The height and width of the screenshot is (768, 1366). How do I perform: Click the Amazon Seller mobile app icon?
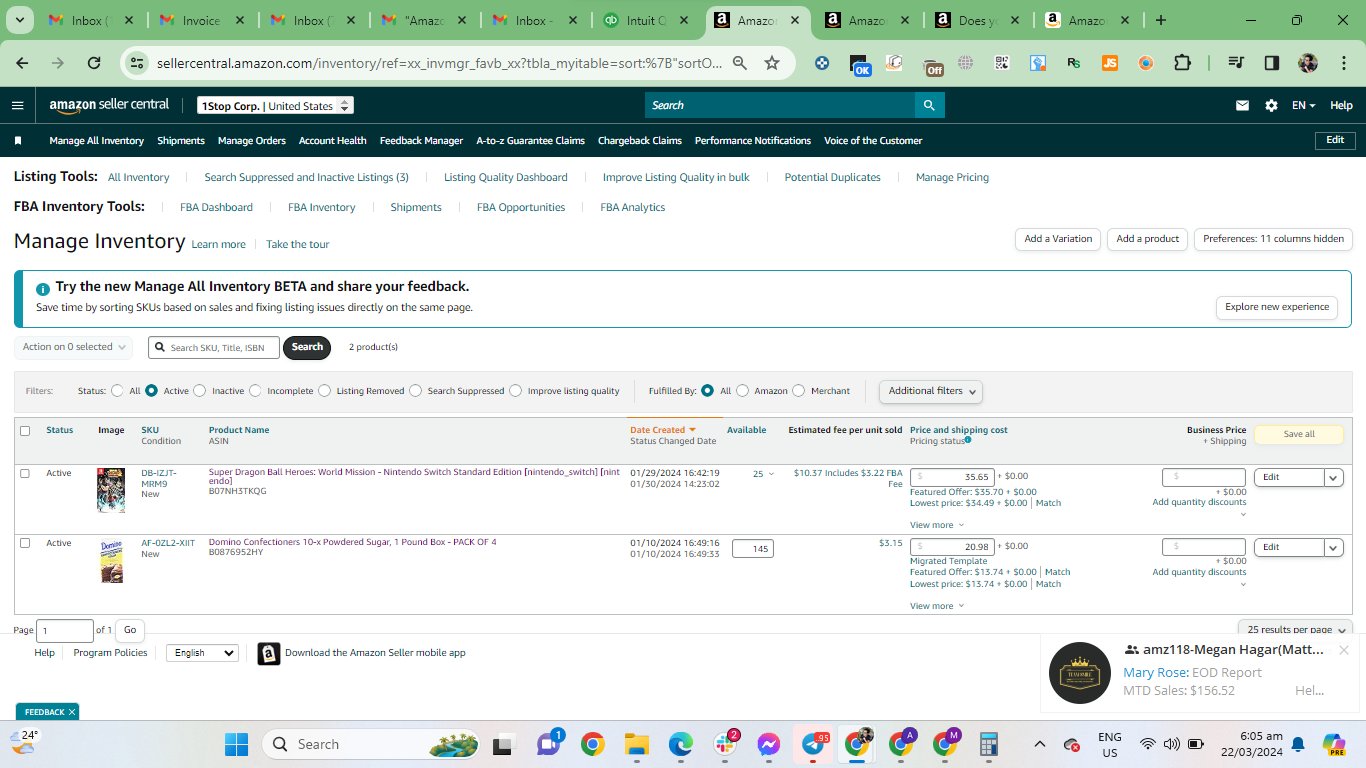point(269,654)
